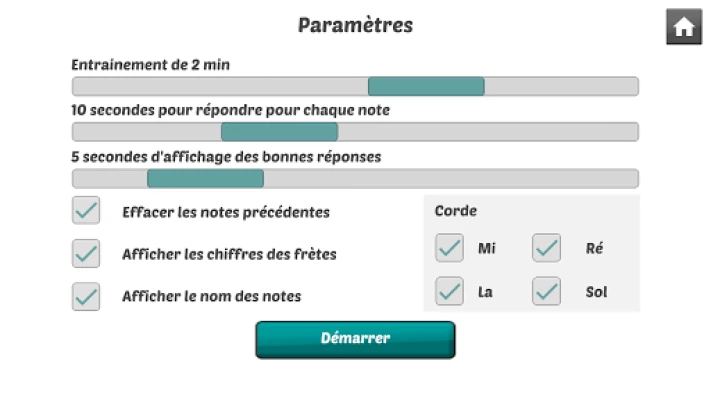
Task: Click right end of answer display track
Action: point(630,179)
